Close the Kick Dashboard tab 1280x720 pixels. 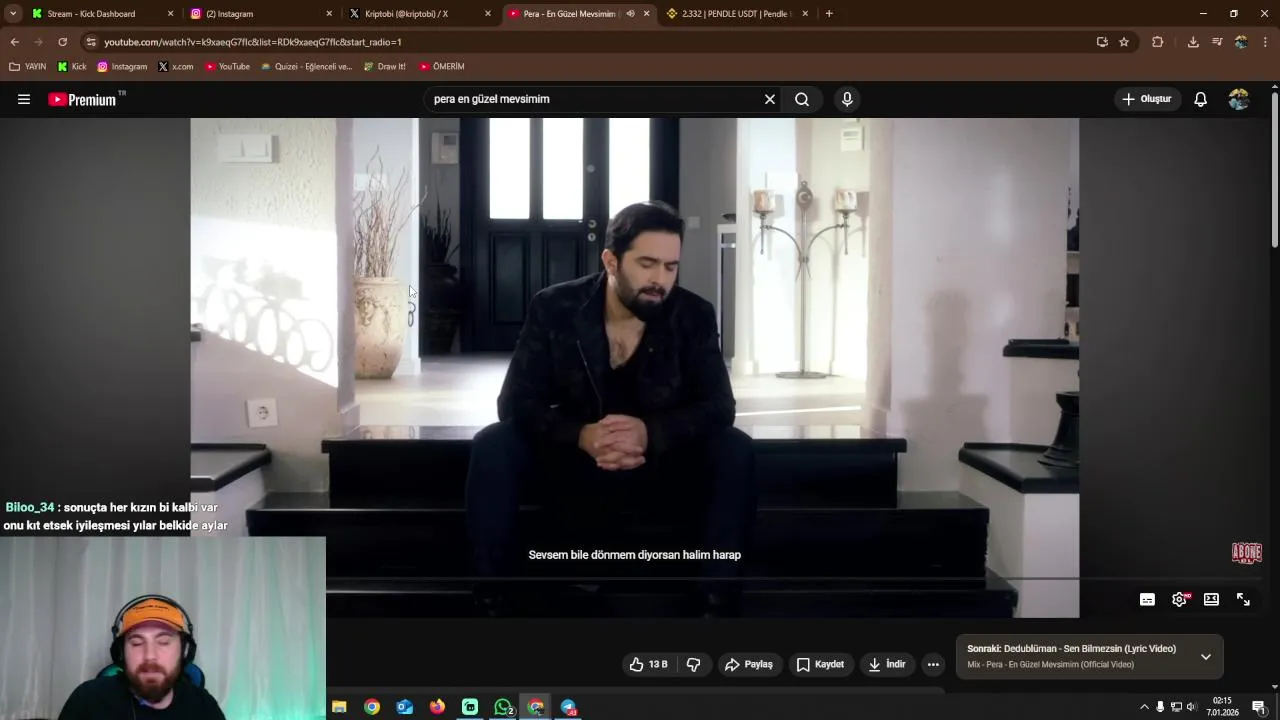(x=170, y=14)
